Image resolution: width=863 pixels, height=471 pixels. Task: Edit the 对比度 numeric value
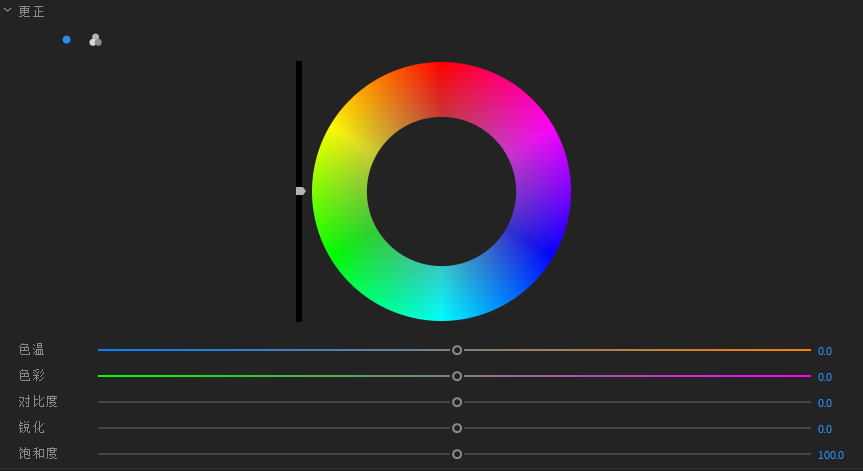[824, 403]
